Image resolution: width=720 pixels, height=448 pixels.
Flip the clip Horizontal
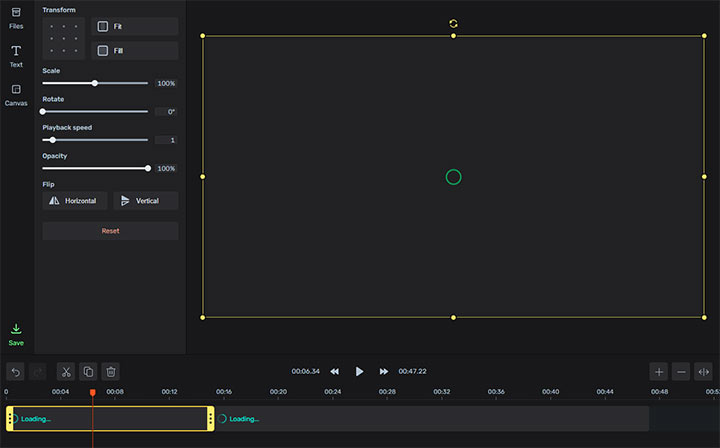75,201
